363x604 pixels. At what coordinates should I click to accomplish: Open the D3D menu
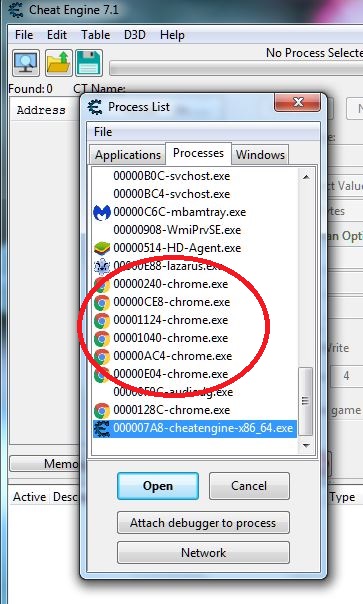coord(134,35)
